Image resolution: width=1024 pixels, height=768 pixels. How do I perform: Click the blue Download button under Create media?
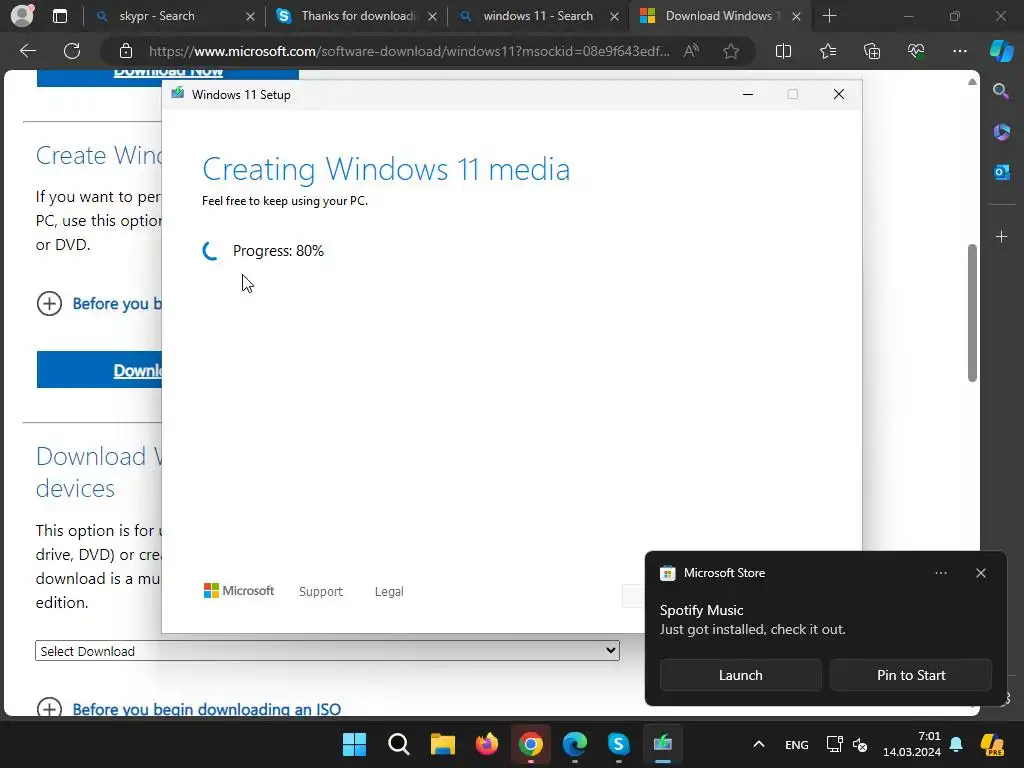[99, 370]
